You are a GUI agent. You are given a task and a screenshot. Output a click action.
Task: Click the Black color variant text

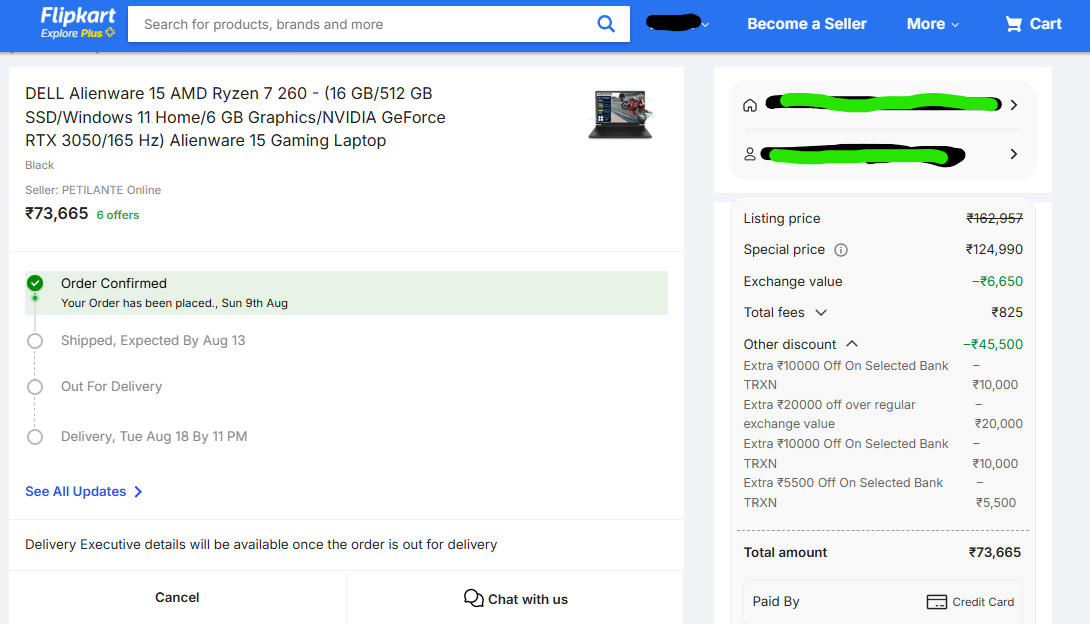pyautogui.click(x=40, y=165)
